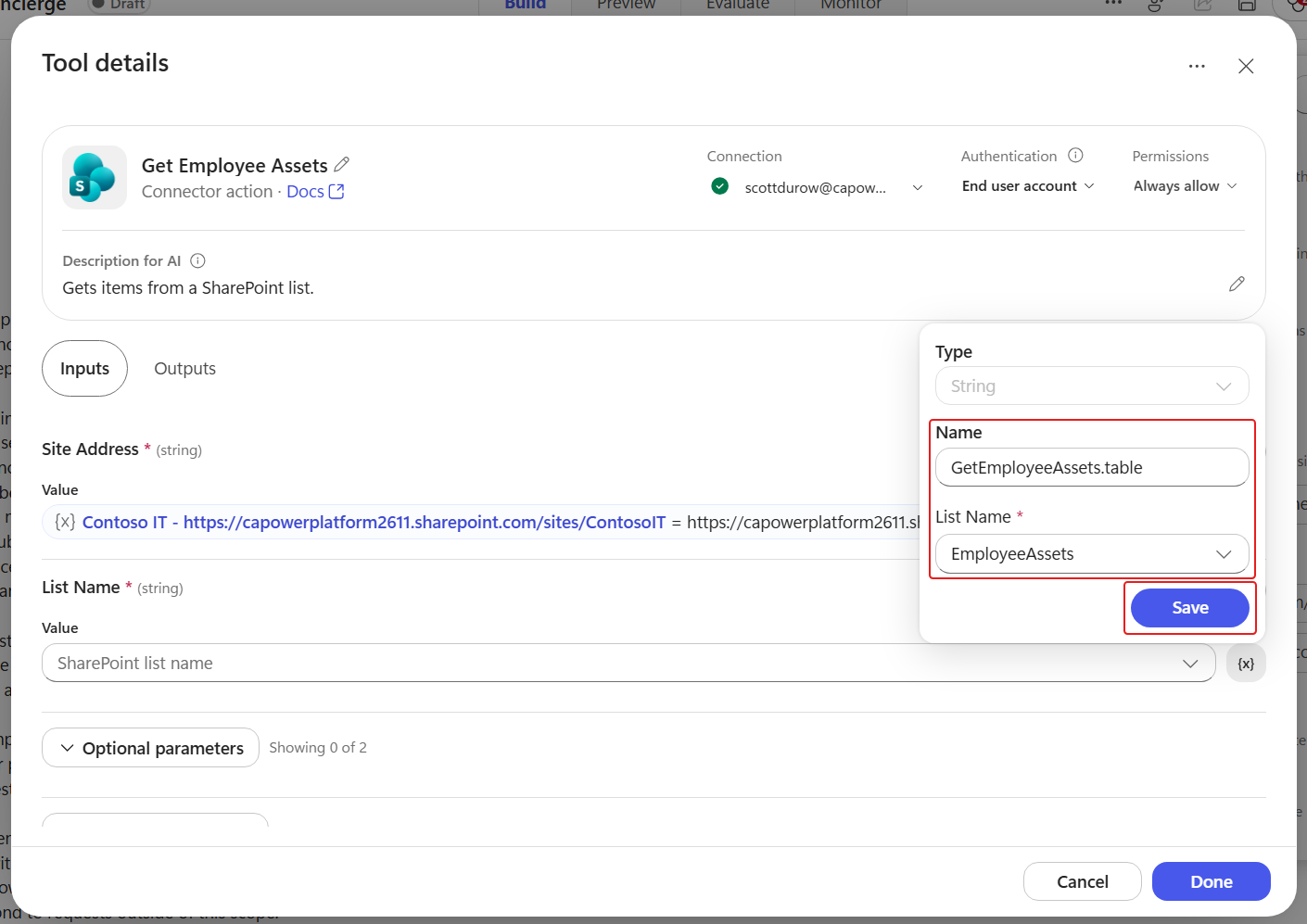Click the pencil icon beside Get Employee Assets
The width and height of the screenshot is (1307, 924).
pos(341,165)
